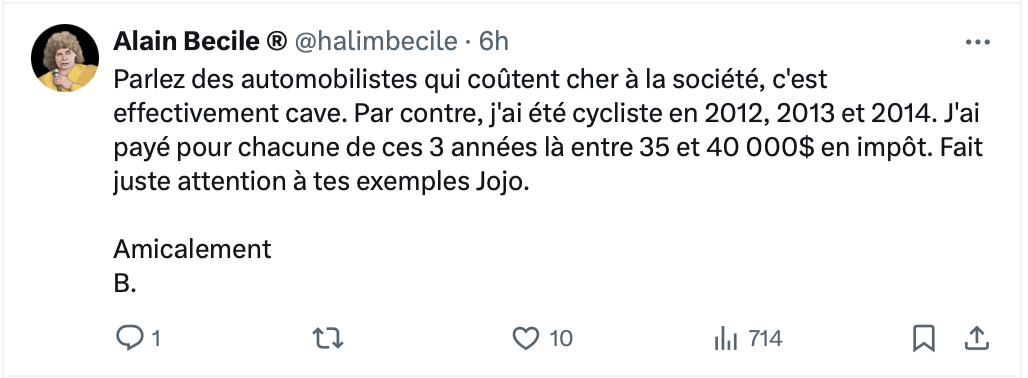Click the reply count of 1
This screenshot has width=1028, height=378.
click(155, 339)
